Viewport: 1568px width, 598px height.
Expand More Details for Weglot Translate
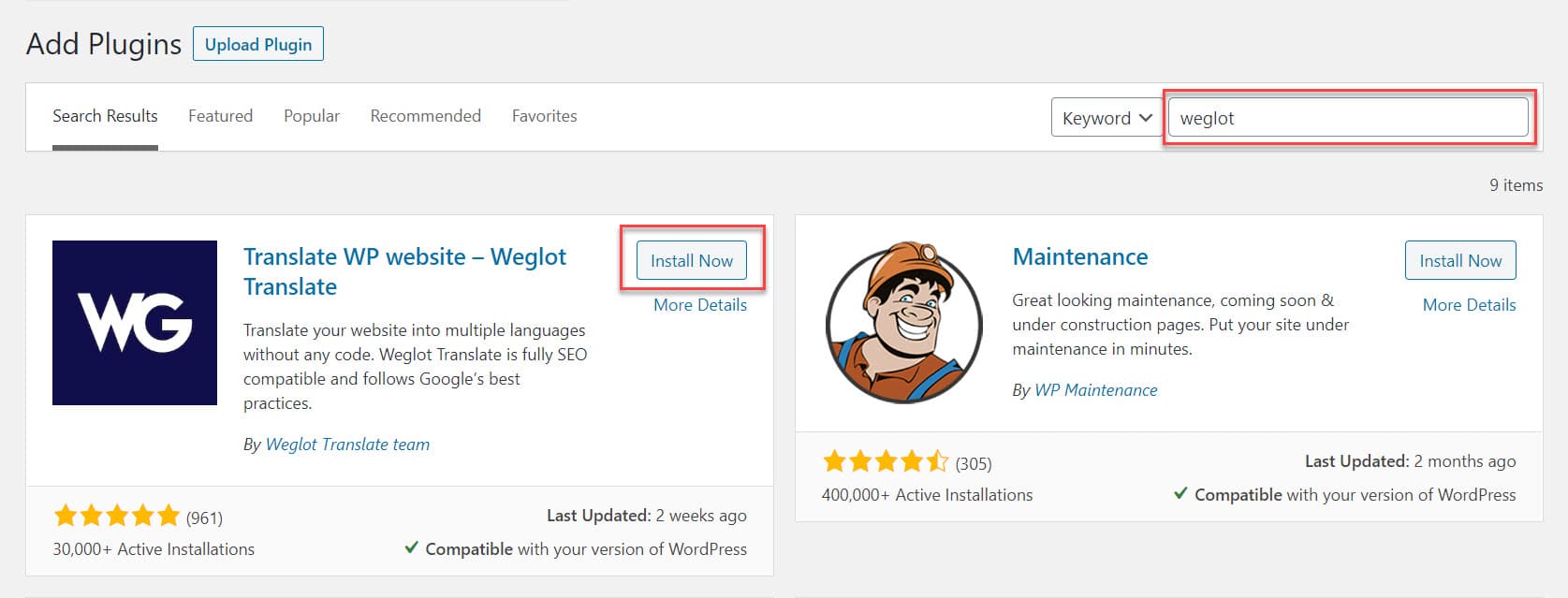[699, 304]
